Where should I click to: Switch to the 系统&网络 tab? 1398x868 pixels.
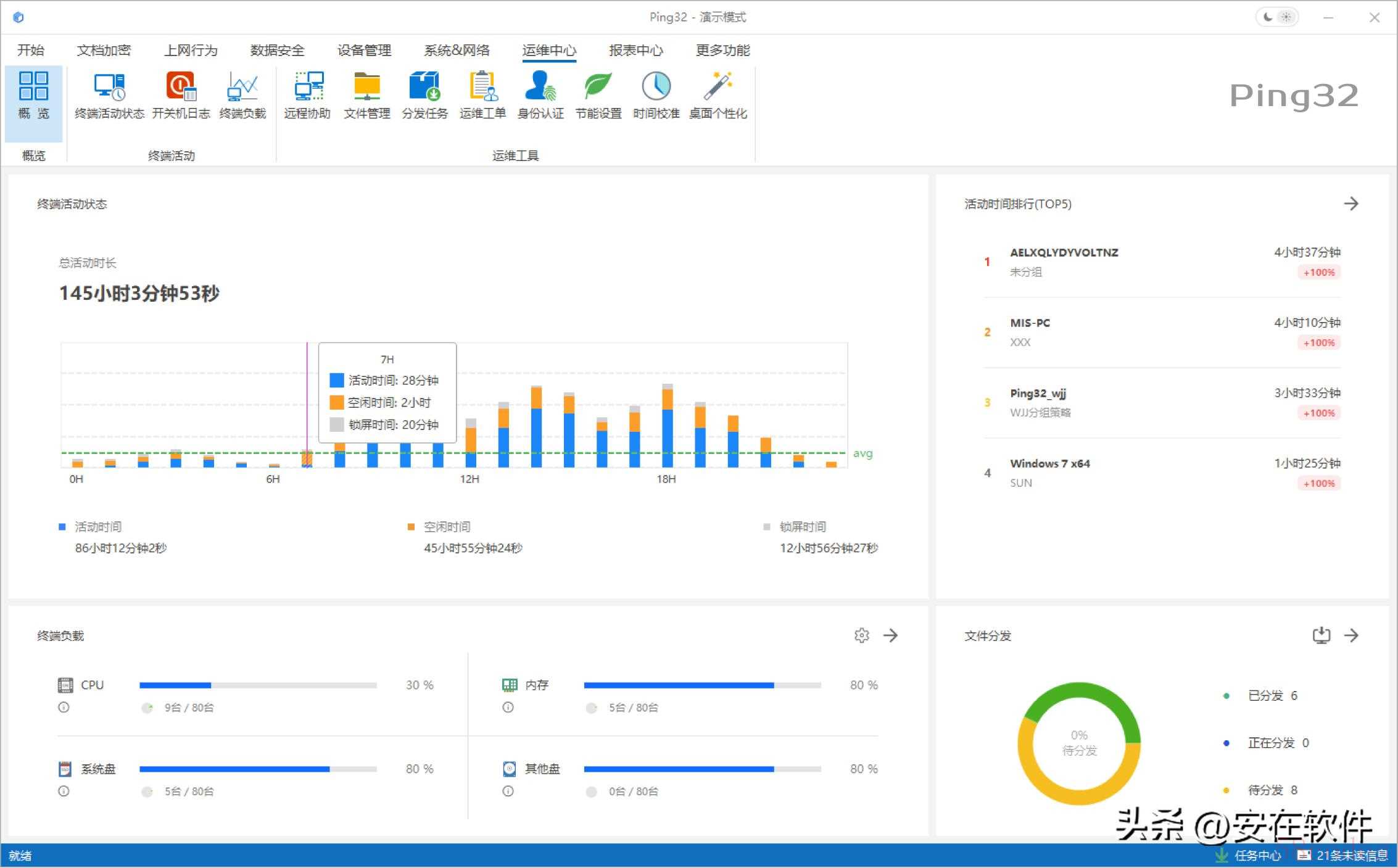point(457,50)
